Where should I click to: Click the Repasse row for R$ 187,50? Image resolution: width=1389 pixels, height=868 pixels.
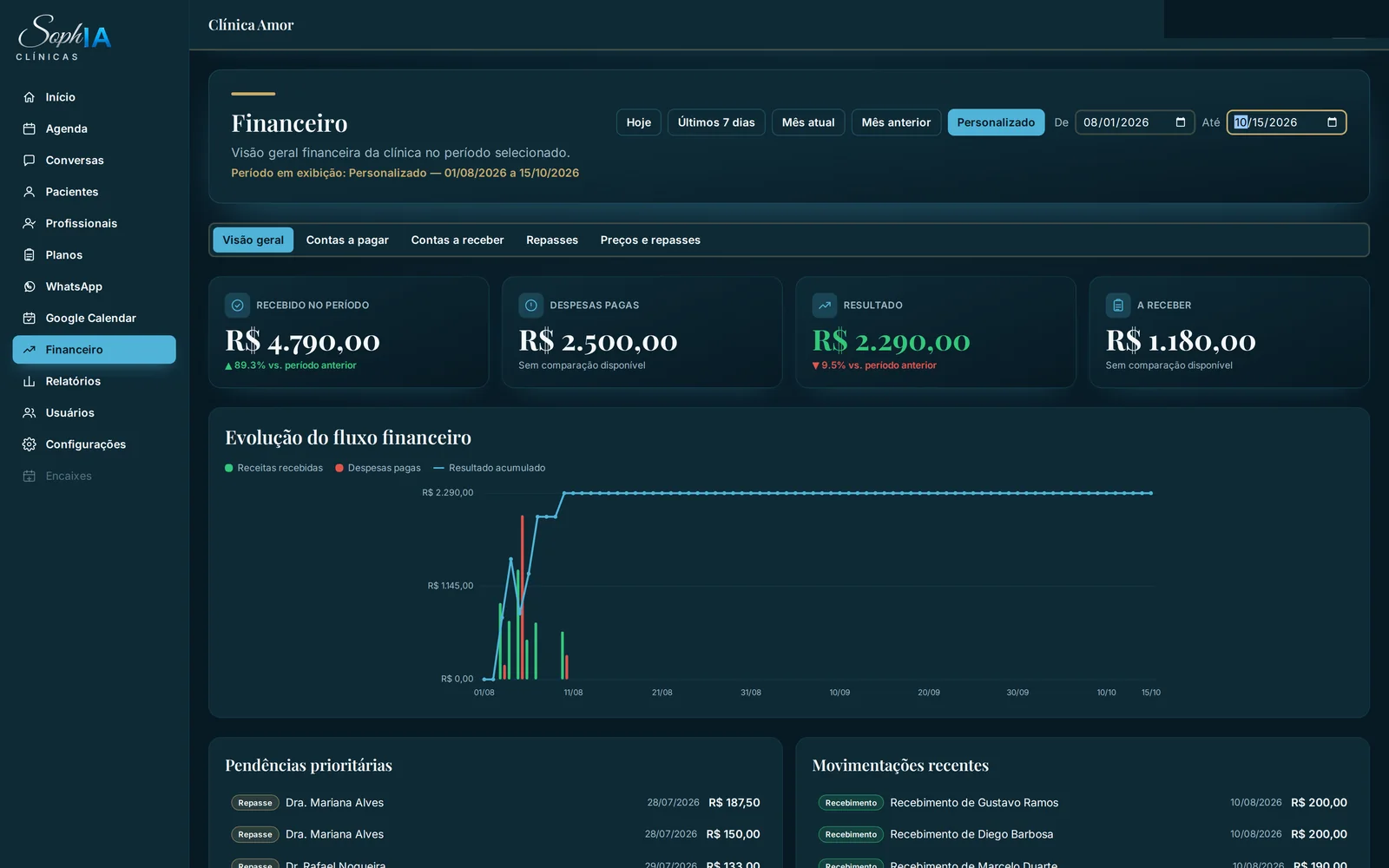[x=496, y=803]
